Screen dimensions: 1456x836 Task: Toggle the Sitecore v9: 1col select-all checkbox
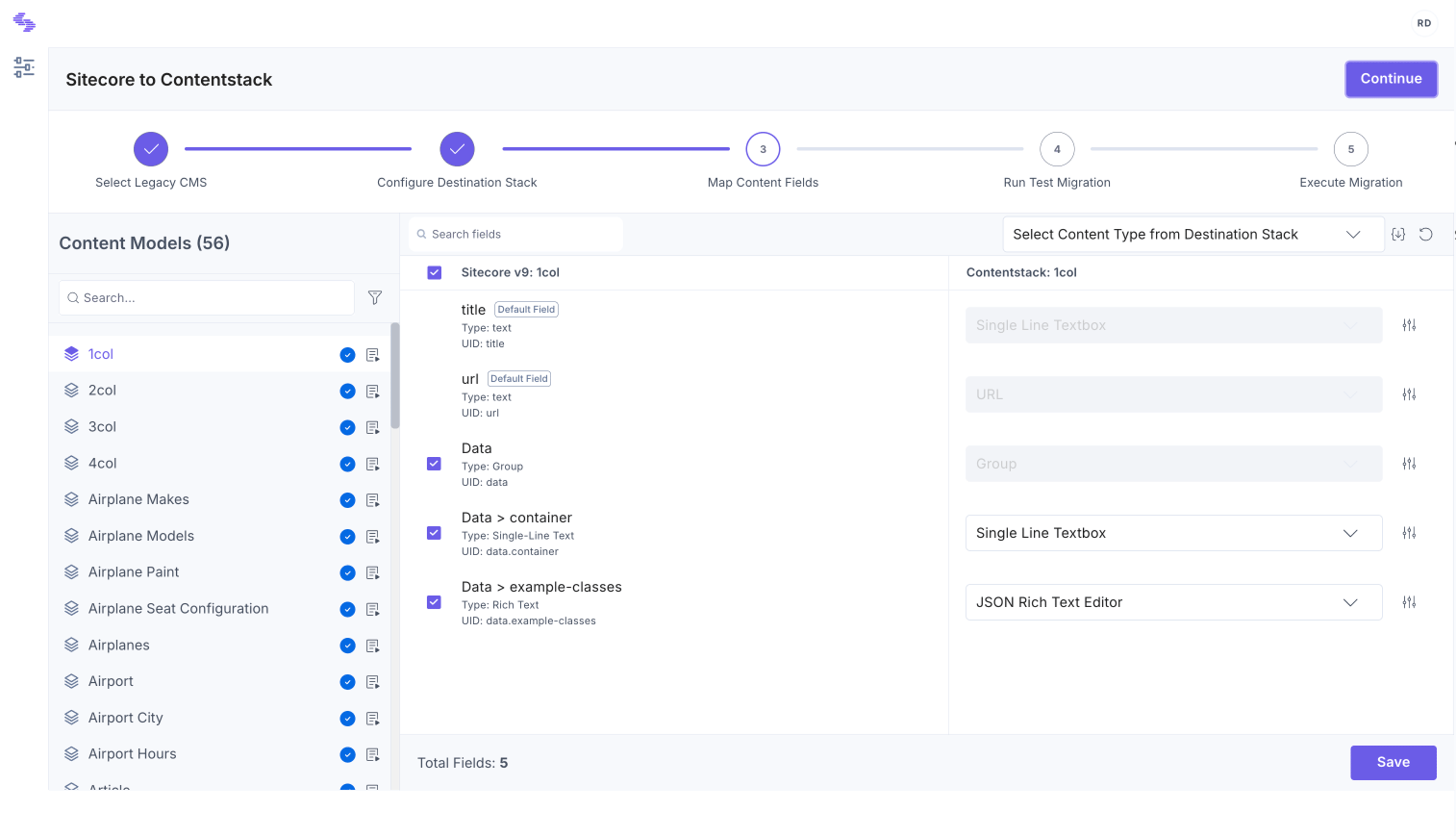[x=435, y=273]
